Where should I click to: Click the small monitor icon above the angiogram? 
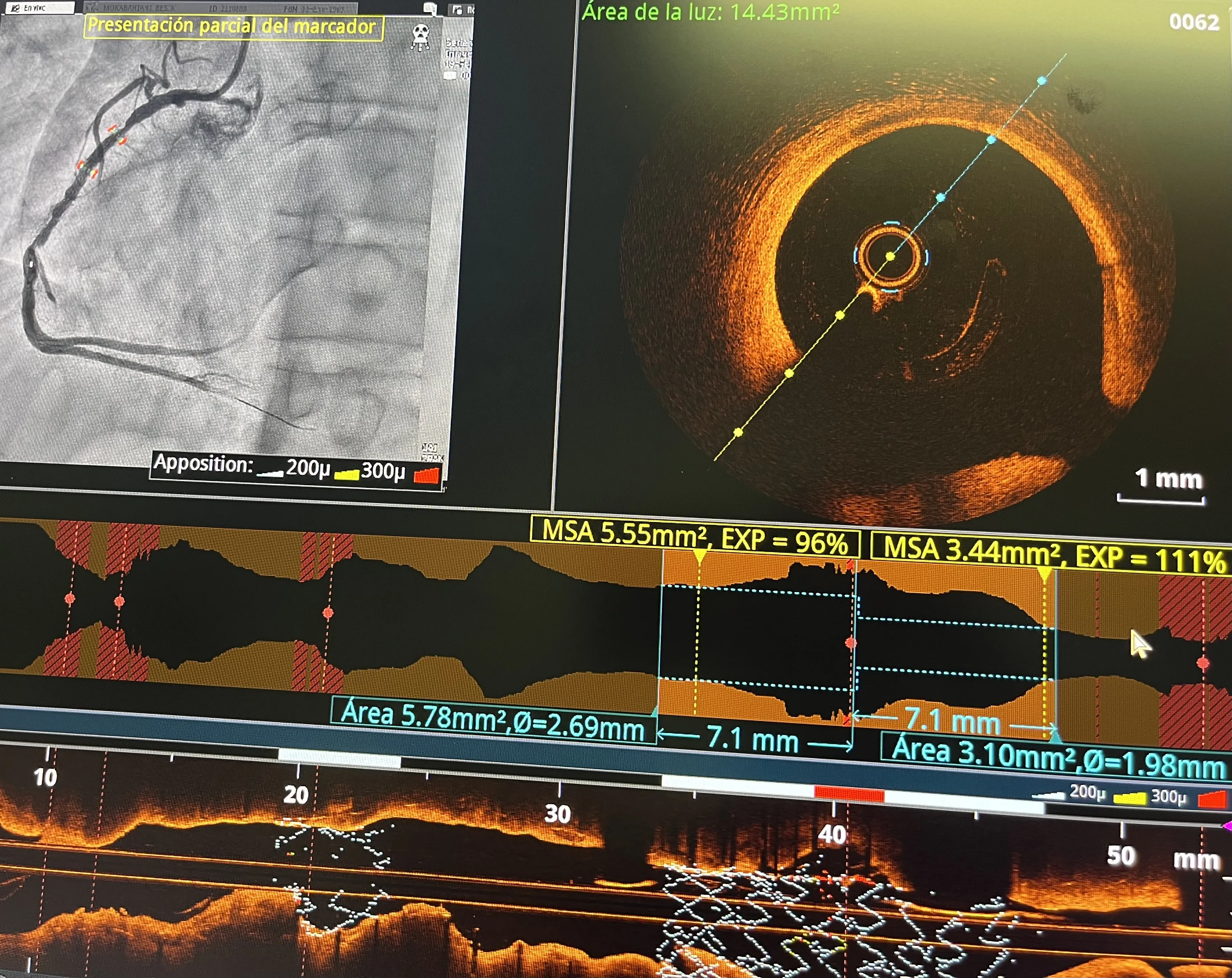tap(430, 9)
